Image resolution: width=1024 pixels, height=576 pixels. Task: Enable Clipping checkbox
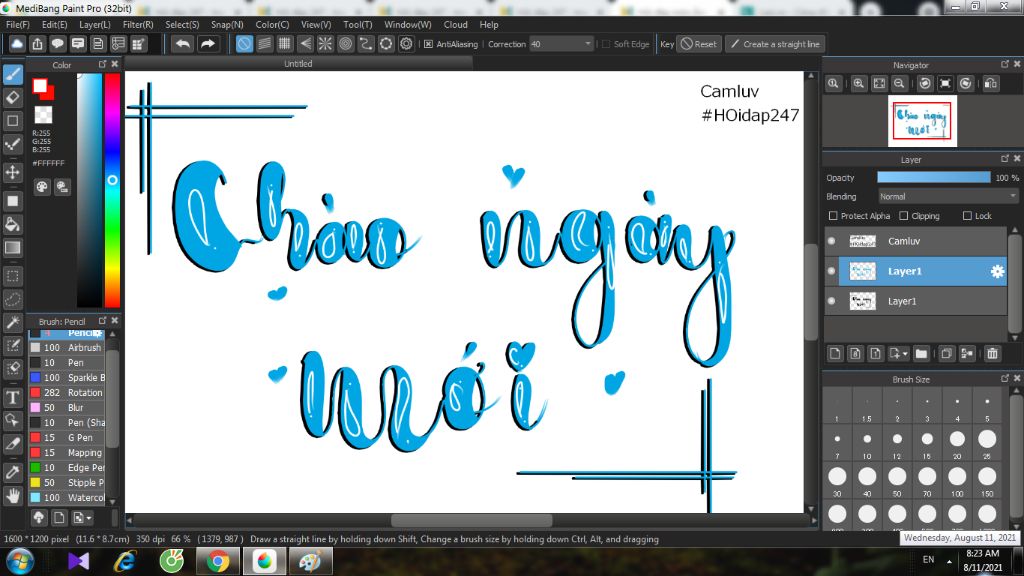[904, 216]
